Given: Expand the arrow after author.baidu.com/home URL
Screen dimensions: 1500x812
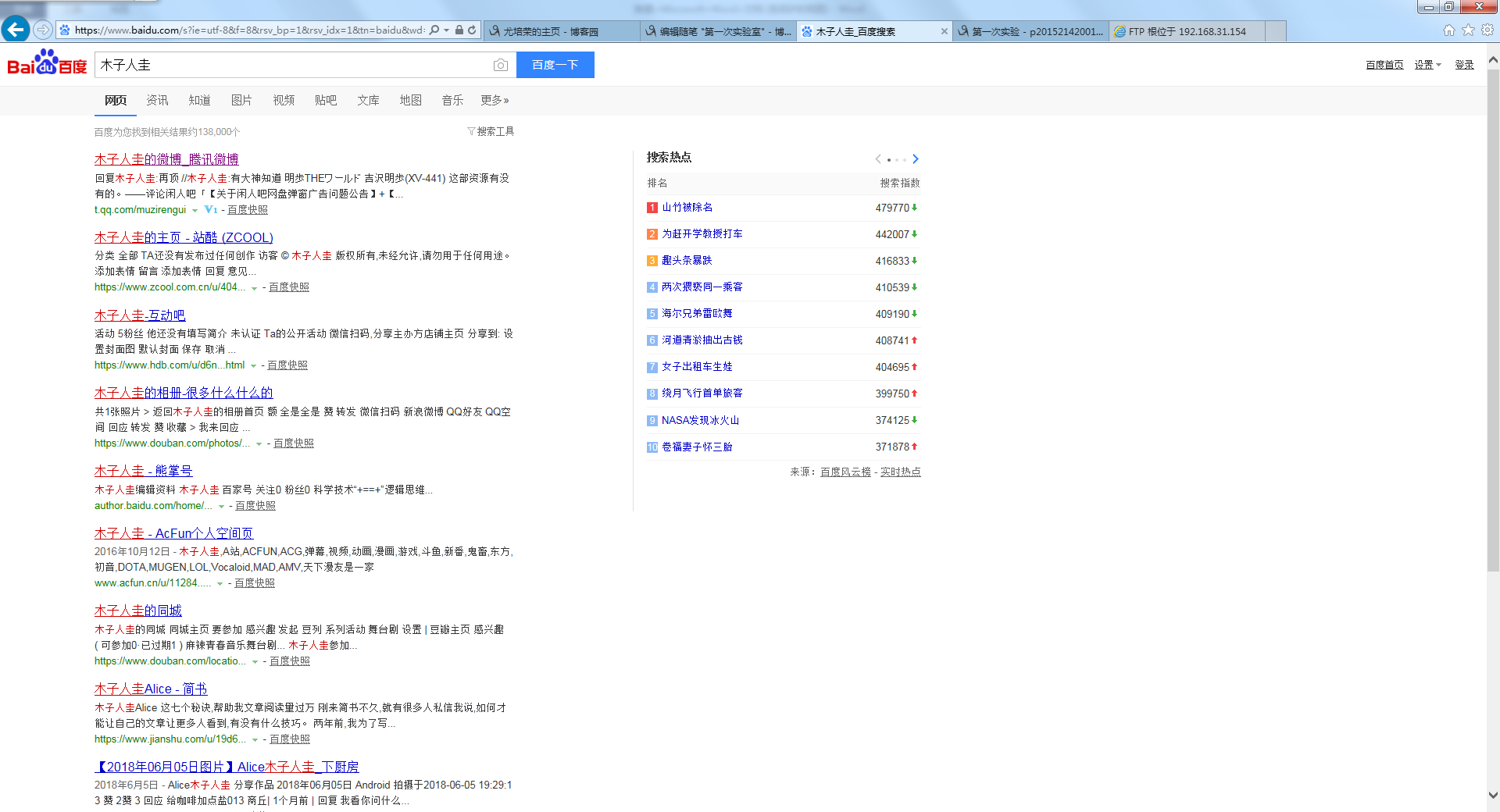Looking at the screenshot, I should (221, 506).
